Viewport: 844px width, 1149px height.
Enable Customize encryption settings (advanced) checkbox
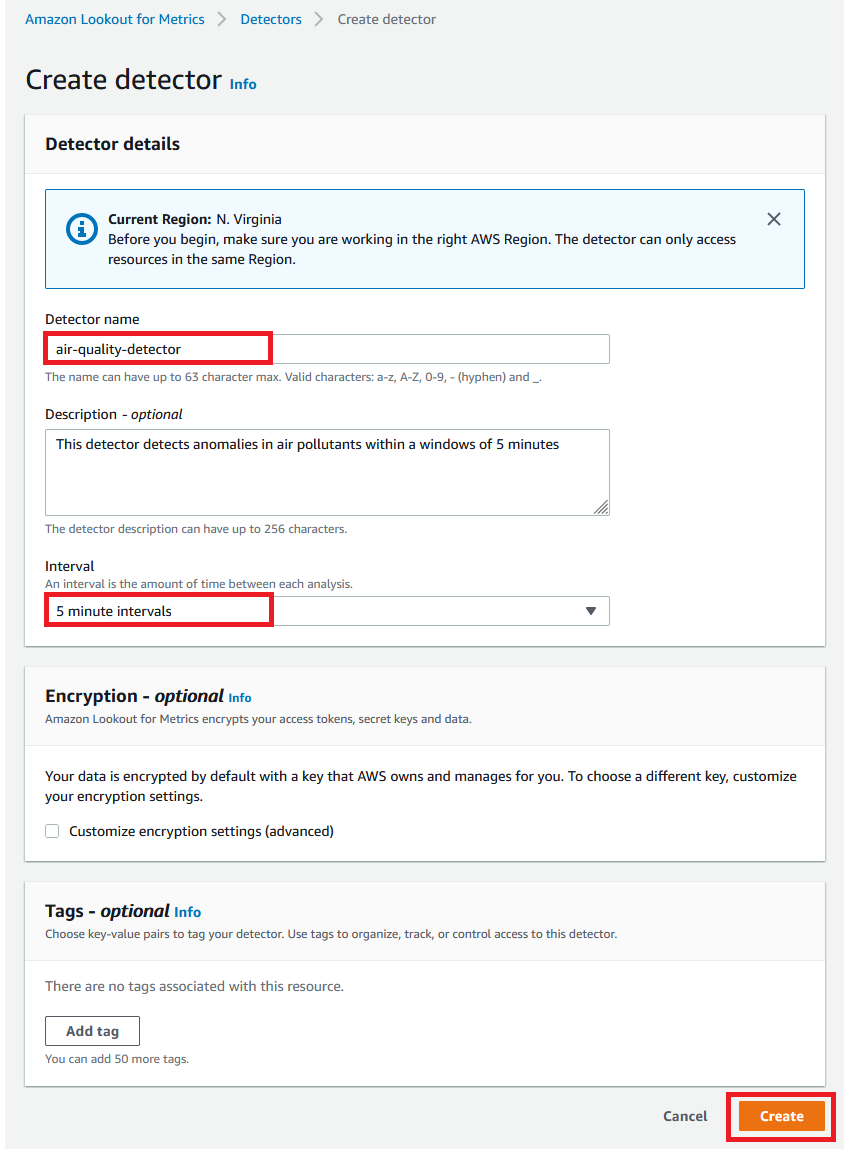tap(52, 831)
